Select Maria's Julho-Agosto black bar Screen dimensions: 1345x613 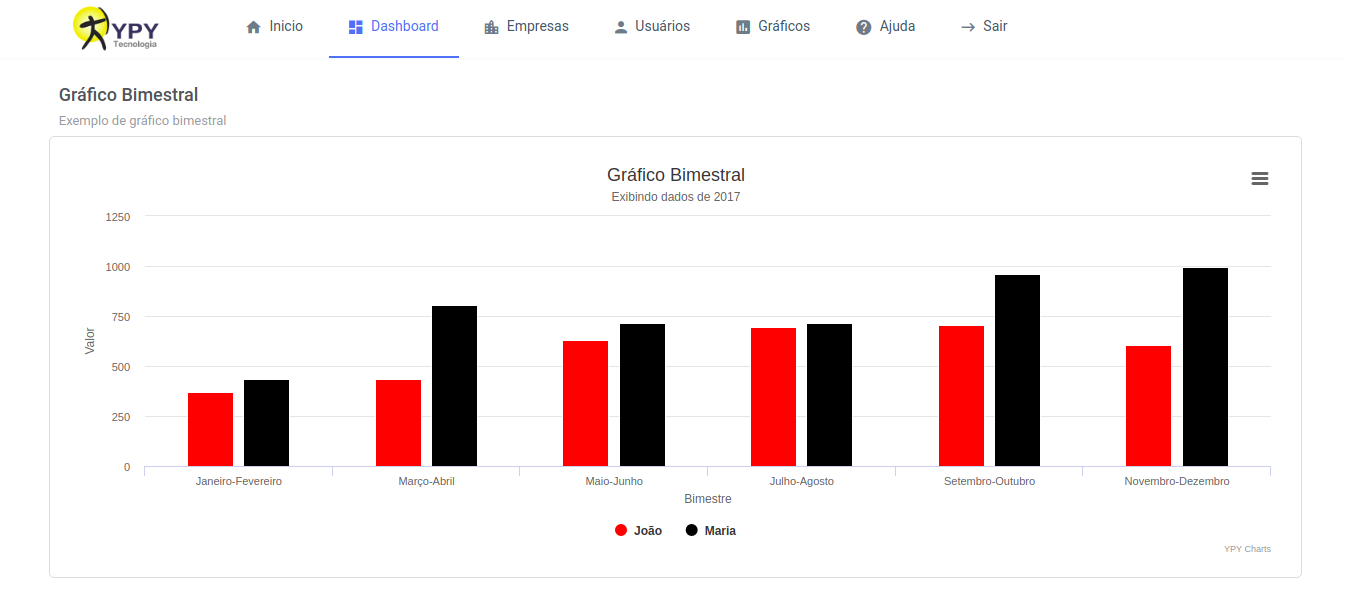tap(829, 395)
